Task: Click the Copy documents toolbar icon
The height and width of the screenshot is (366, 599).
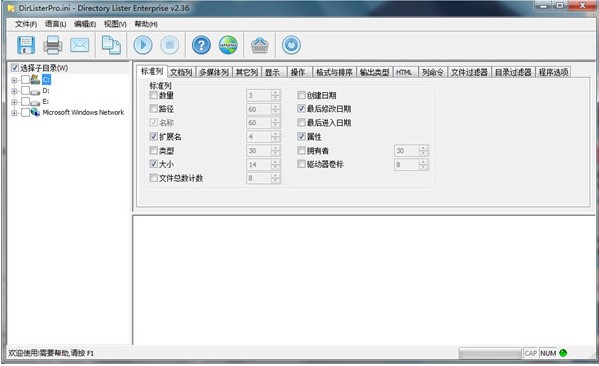Action: tap(111, 45)
